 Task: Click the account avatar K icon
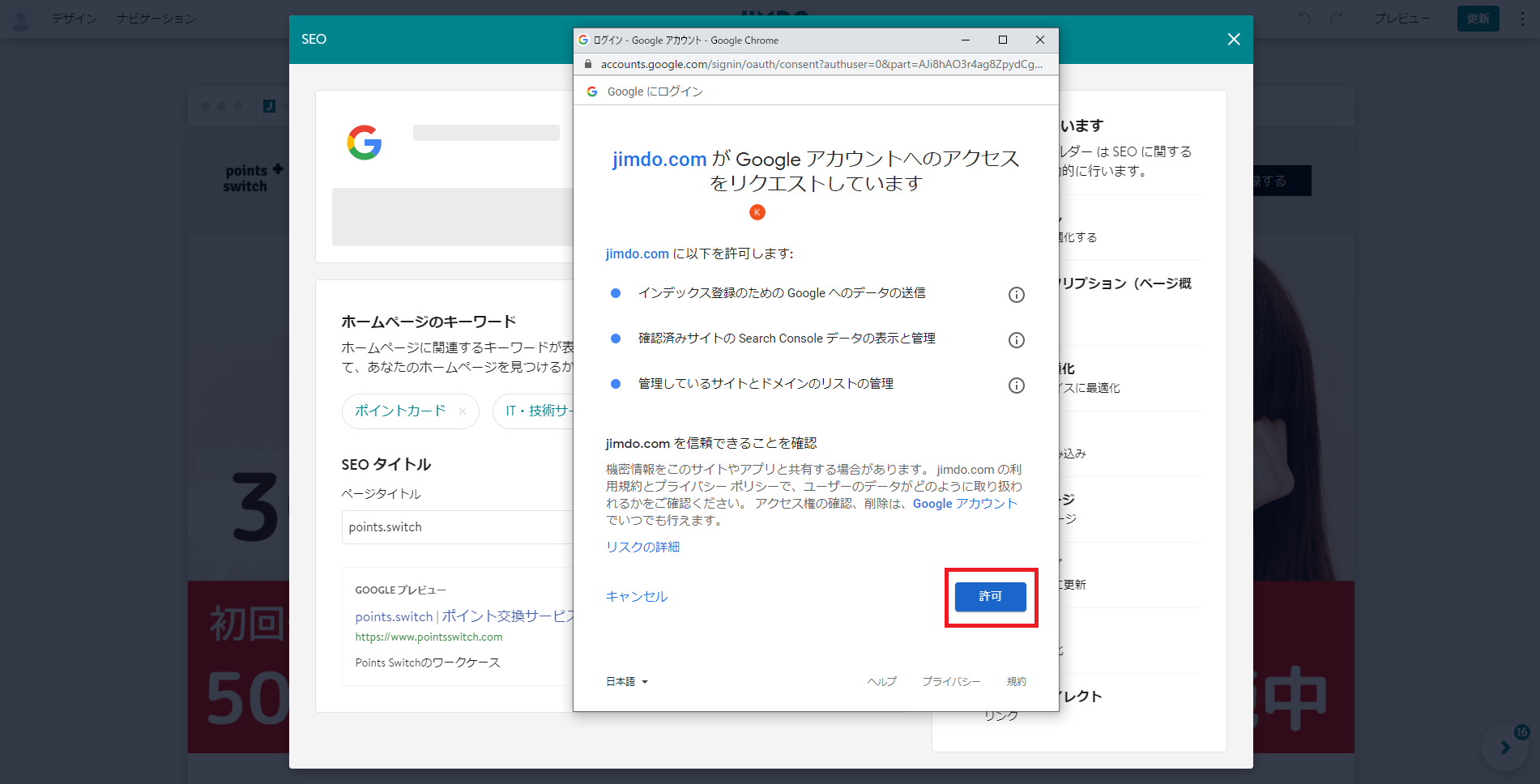pyautogui.click(x=757, y=212)
